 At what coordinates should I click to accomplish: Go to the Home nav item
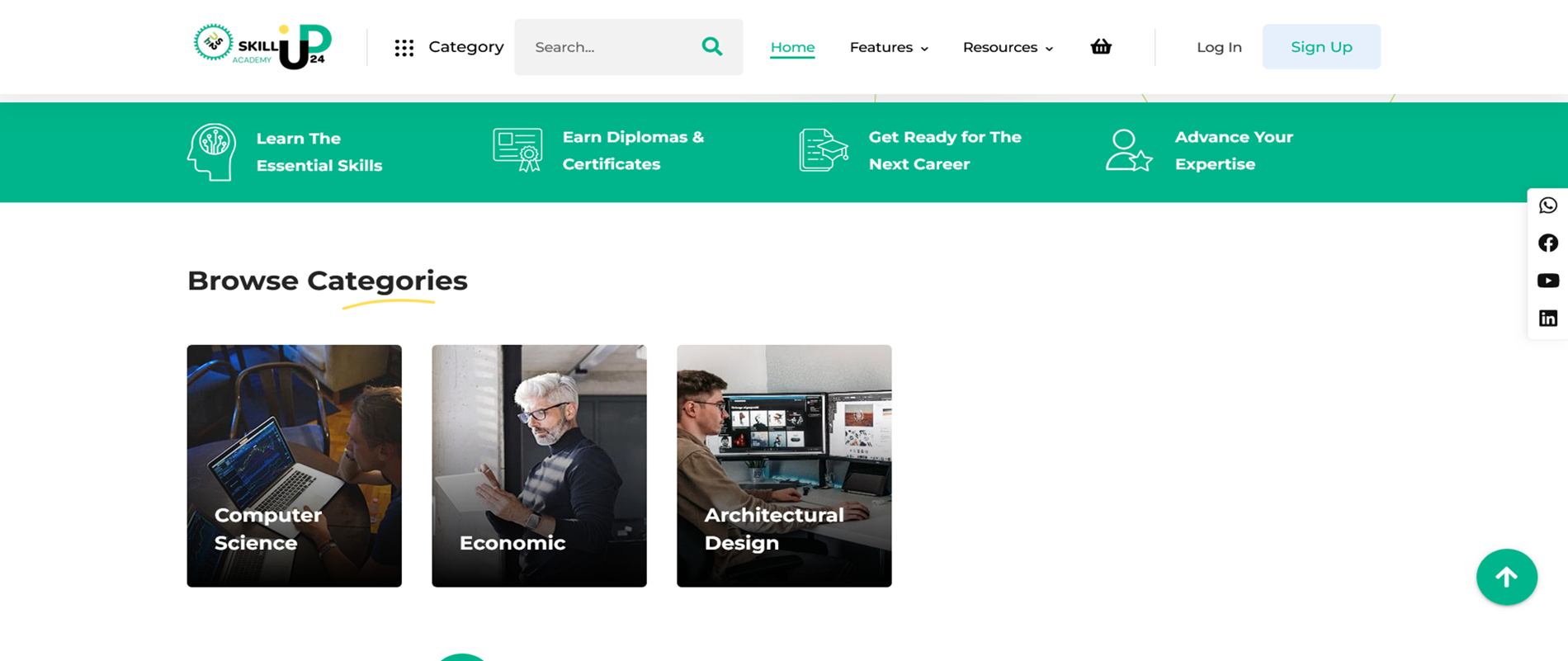[x=792, y=47]
